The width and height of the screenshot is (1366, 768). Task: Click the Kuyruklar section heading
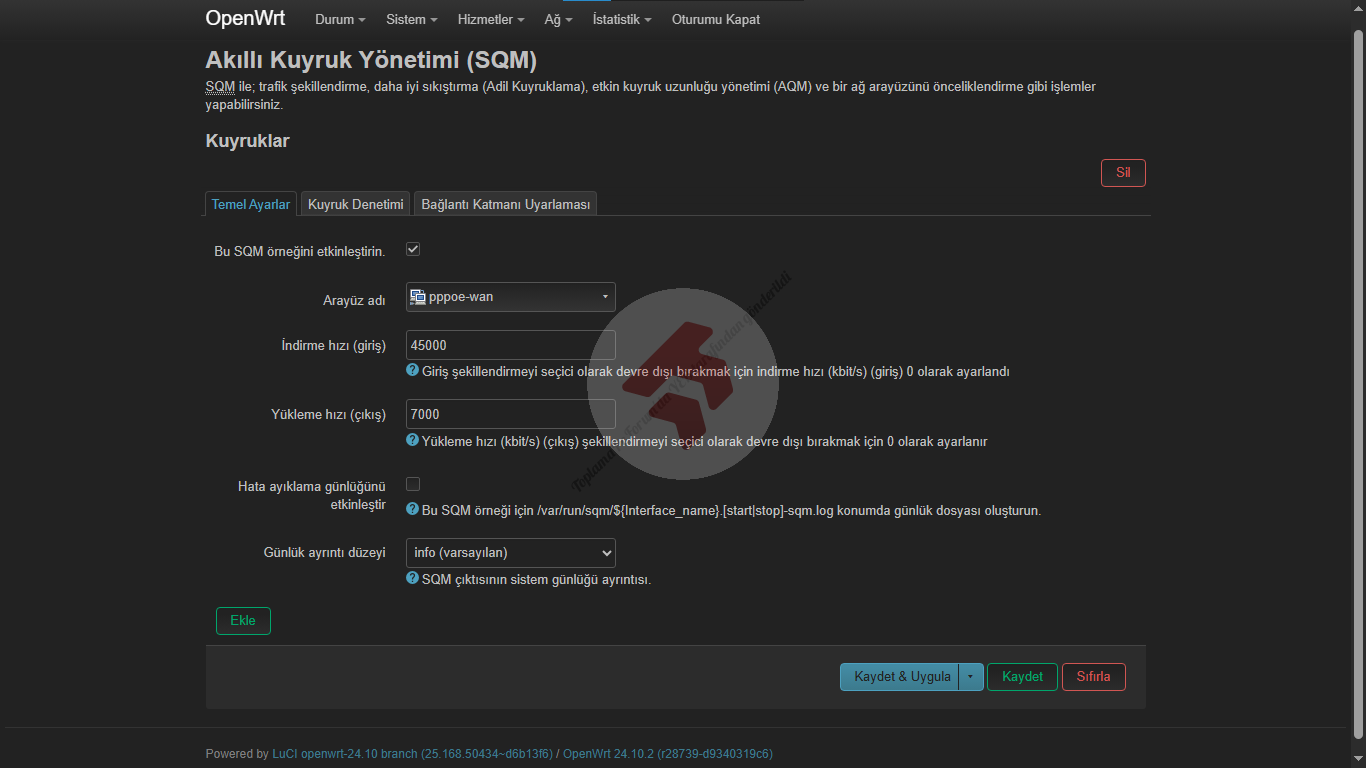[247, 141]
